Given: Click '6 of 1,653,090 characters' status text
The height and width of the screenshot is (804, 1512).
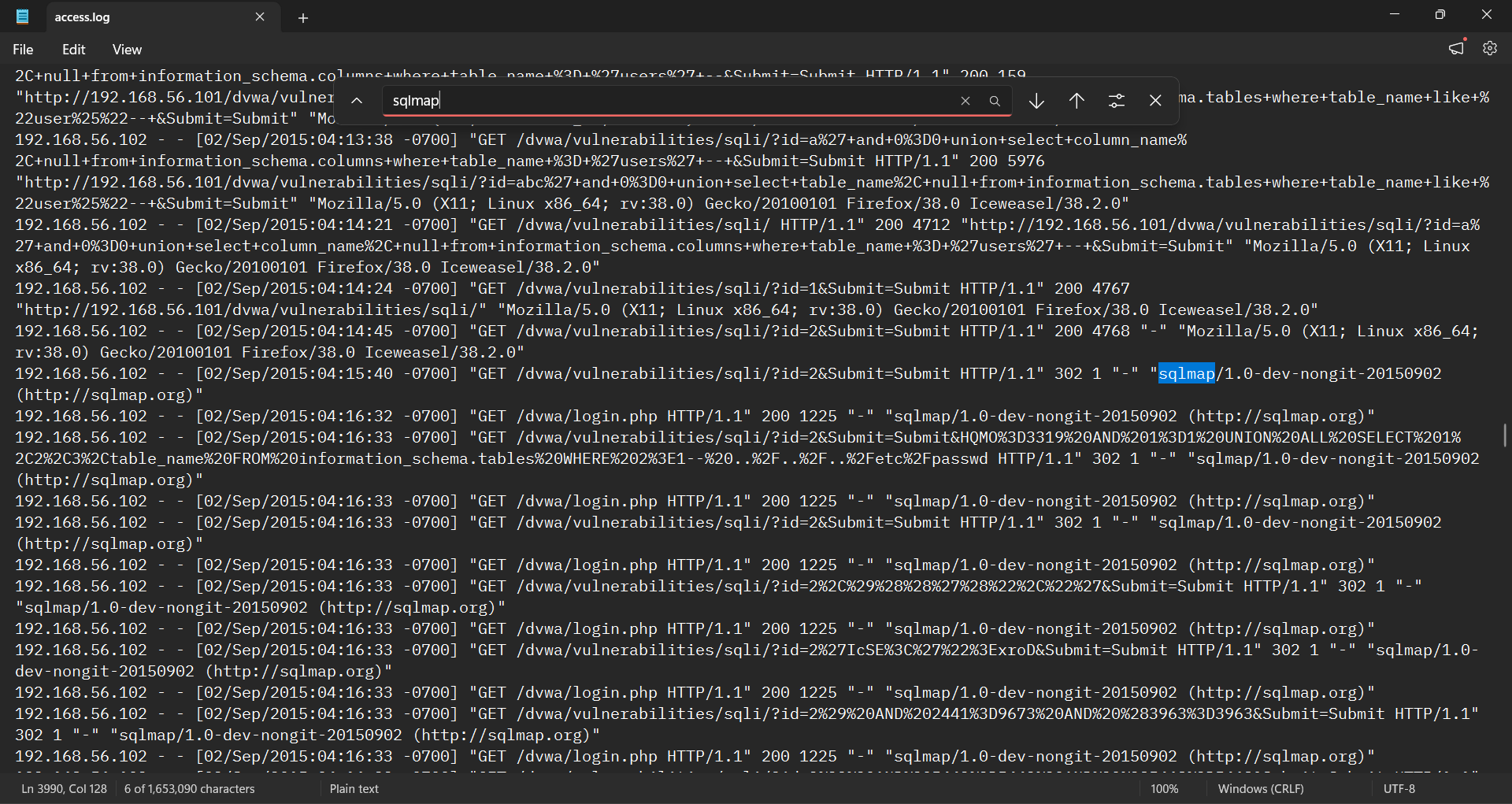Looking at the screenshot, I should [x=190, y=788].
